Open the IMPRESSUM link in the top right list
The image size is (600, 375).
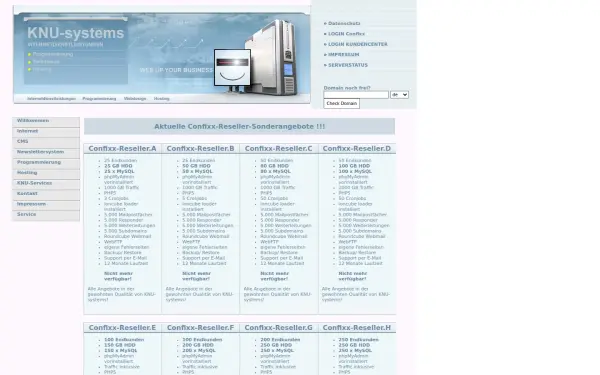click(344, 55)
